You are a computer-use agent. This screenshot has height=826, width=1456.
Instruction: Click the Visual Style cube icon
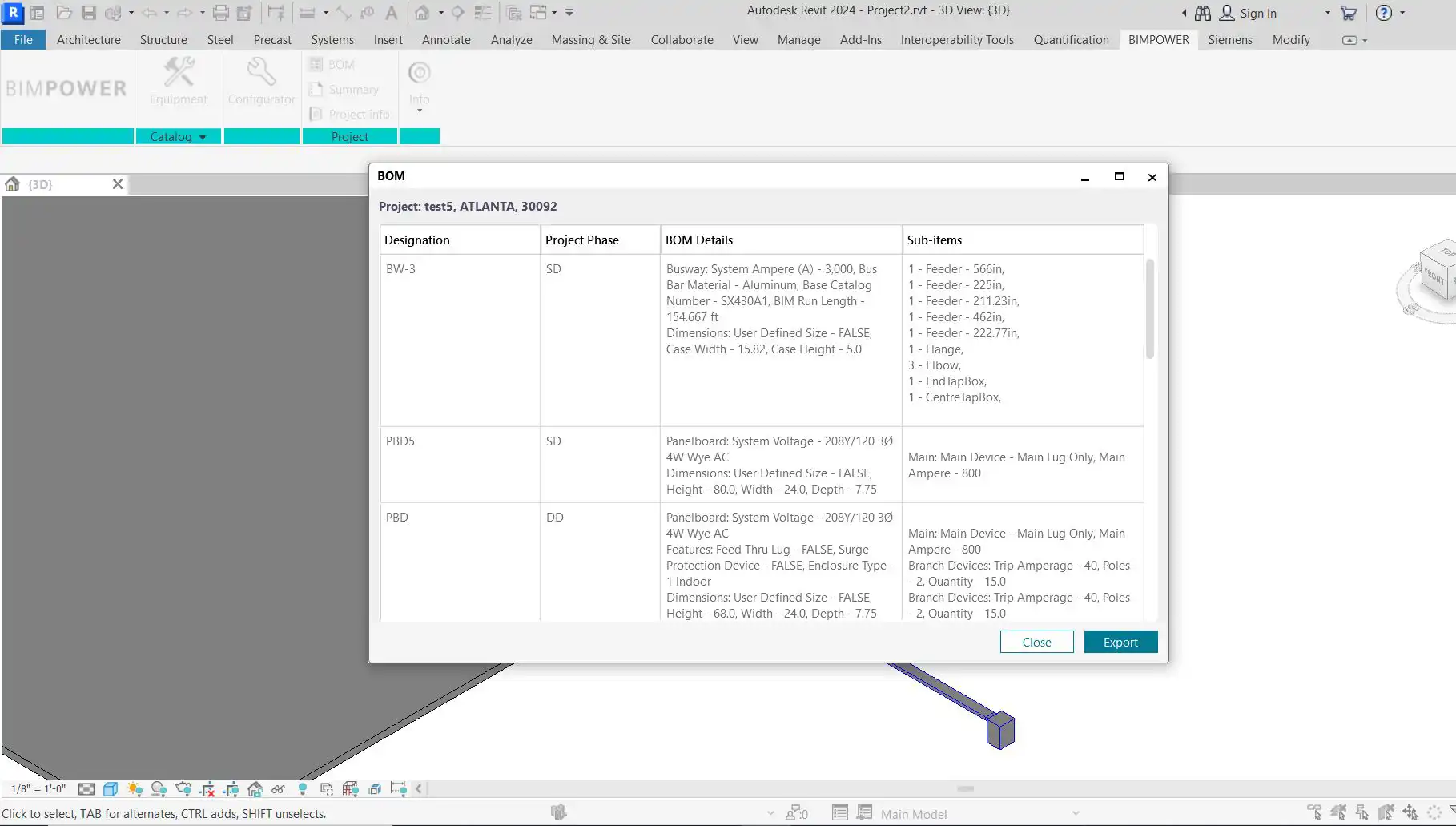pos(111,789)
